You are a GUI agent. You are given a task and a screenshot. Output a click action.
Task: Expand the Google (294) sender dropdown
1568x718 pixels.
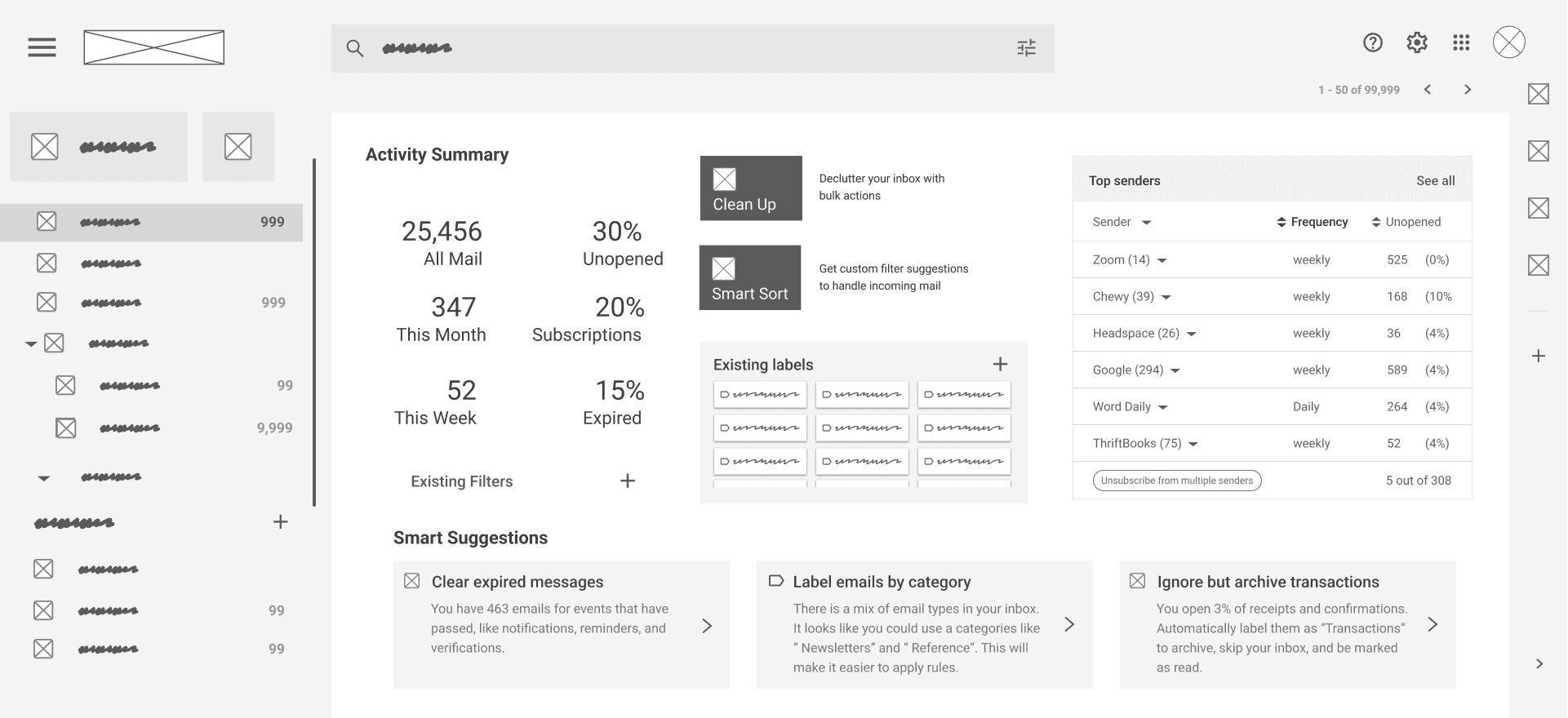(1175, 371)
